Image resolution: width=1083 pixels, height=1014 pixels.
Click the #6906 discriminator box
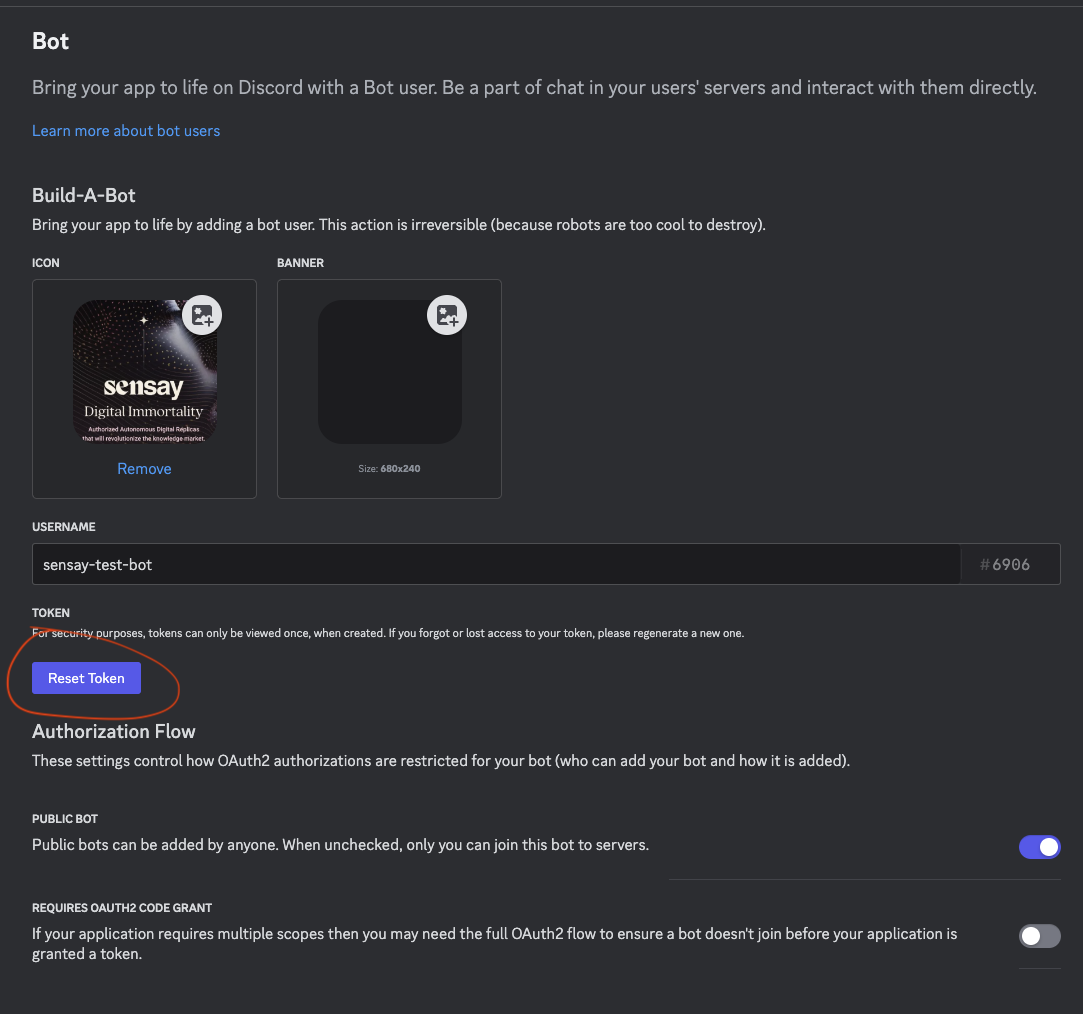1010,564
